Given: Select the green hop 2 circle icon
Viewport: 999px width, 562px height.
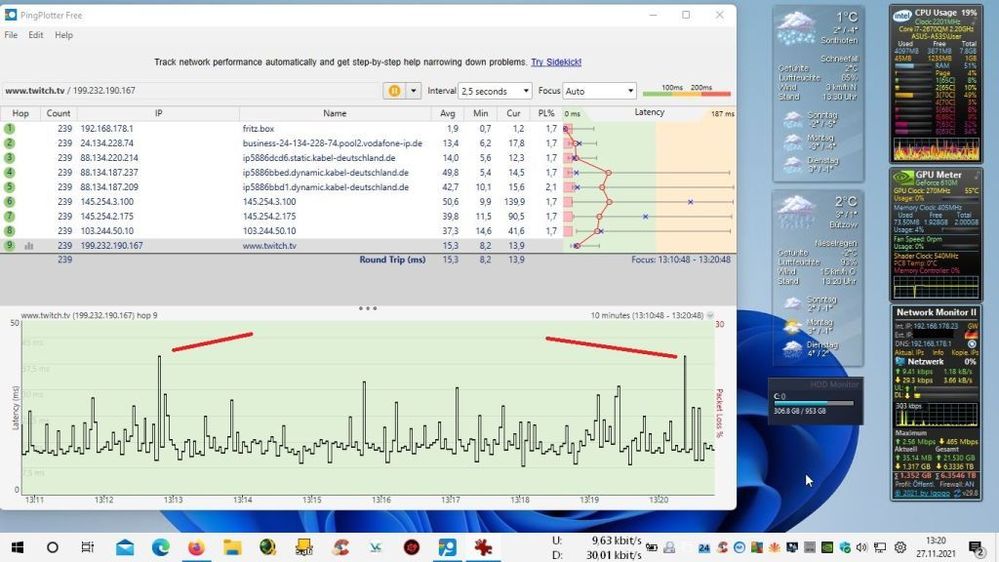Looking at the screenshot, I should (x=9, y=143).
